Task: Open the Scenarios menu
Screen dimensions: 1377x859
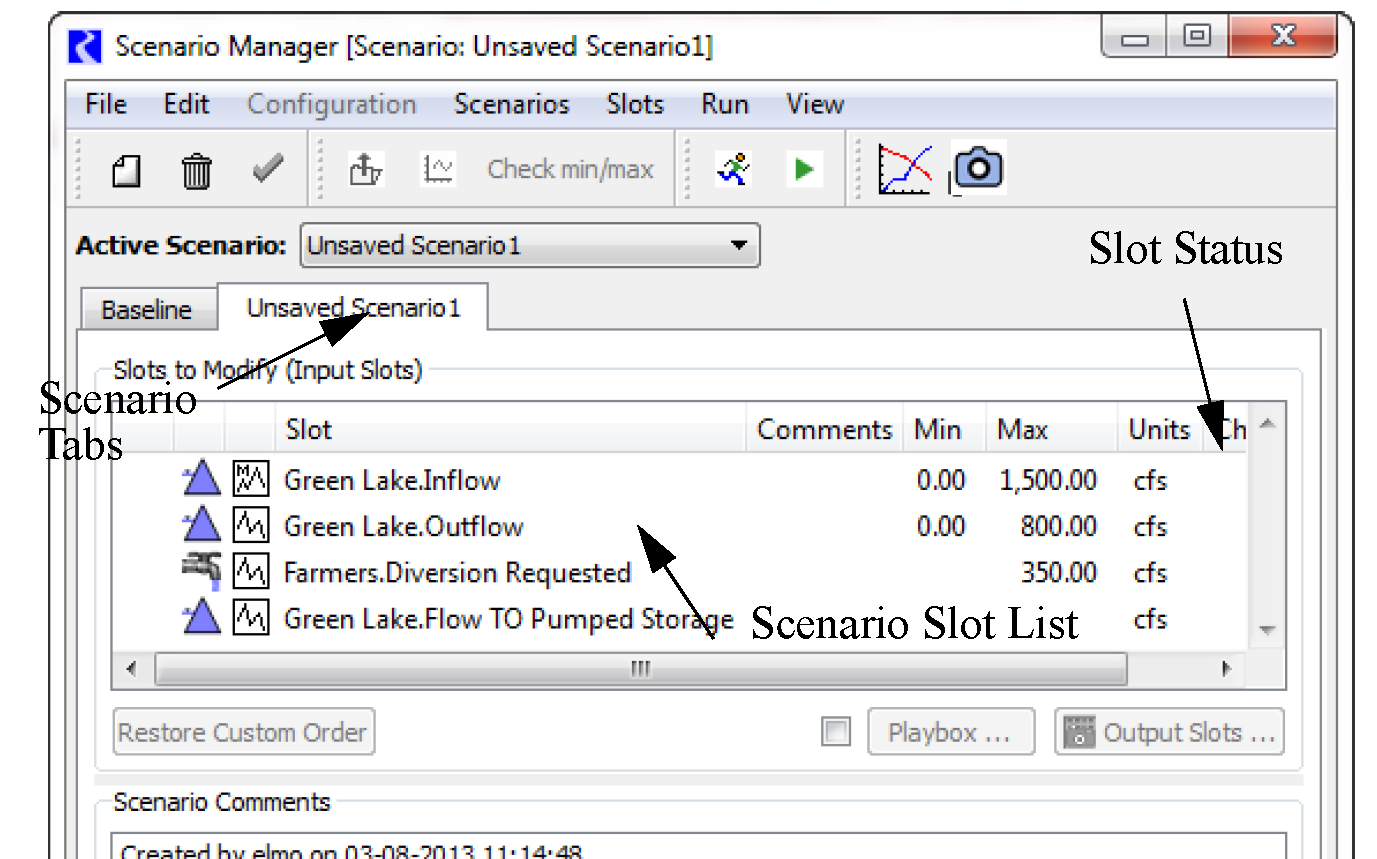Action: click(511, 105)
